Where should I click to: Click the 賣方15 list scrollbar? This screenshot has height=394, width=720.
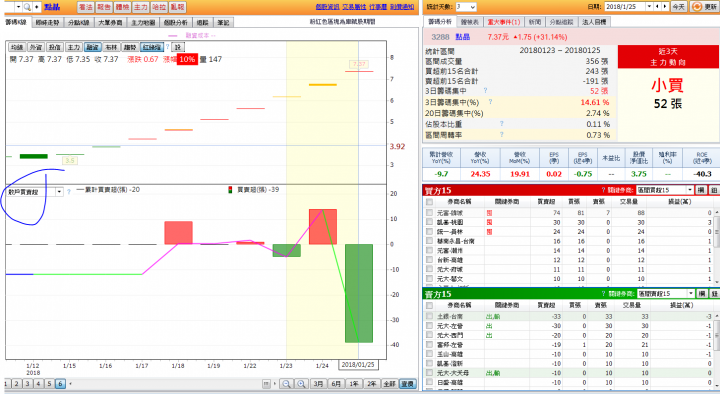(717, 351)
